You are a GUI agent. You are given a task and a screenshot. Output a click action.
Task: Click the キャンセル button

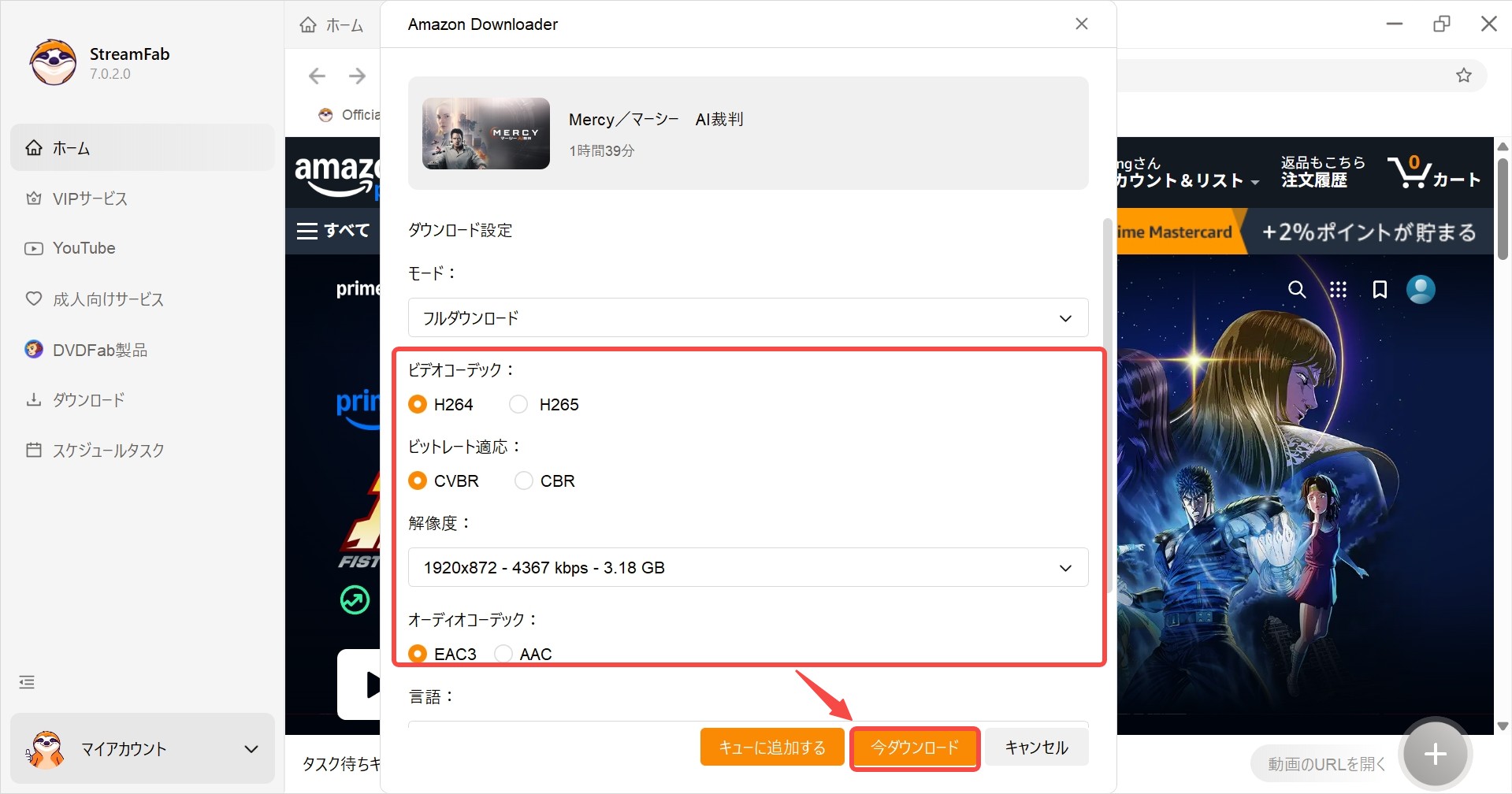click(1037, 748)
